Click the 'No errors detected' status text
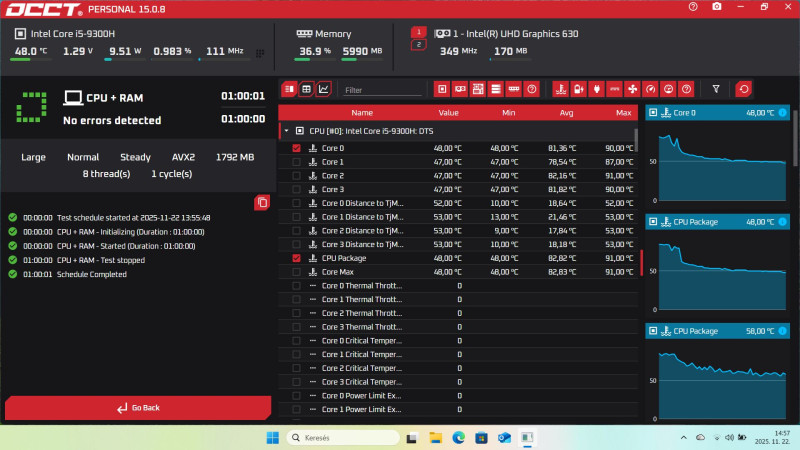Screen dimensions: 800x450 tap(112, 120)
